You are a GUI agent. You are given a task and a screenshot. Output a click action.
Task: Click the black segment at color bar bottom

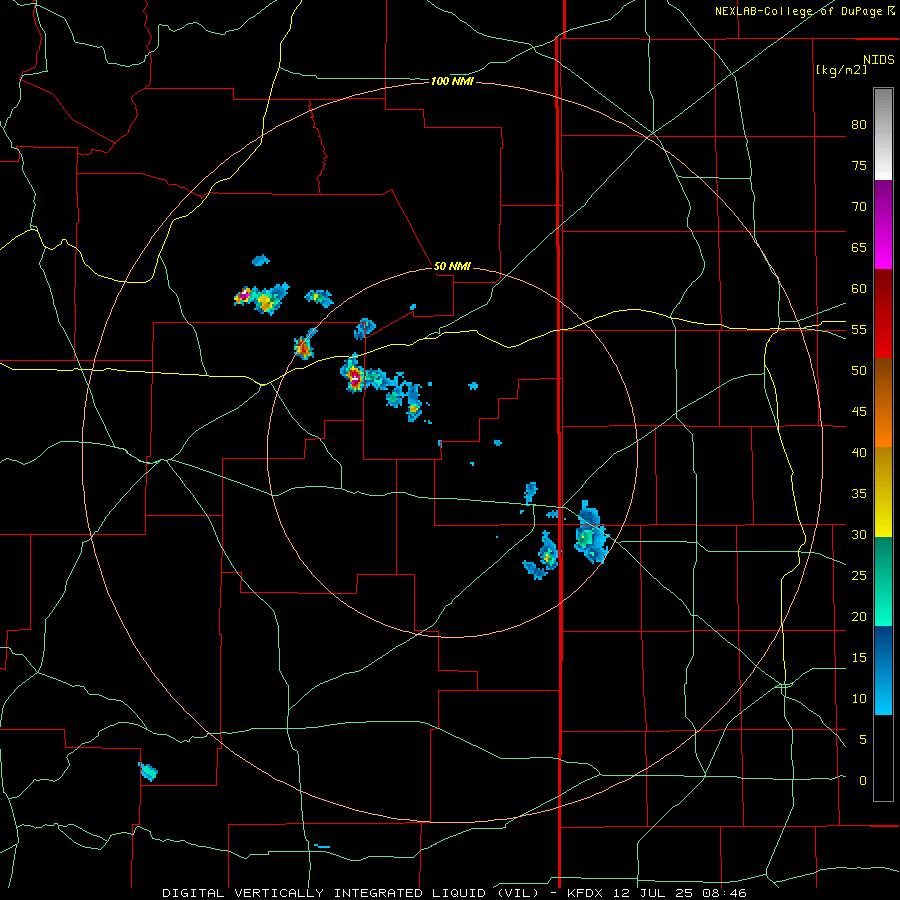click(x=883, y=758)
